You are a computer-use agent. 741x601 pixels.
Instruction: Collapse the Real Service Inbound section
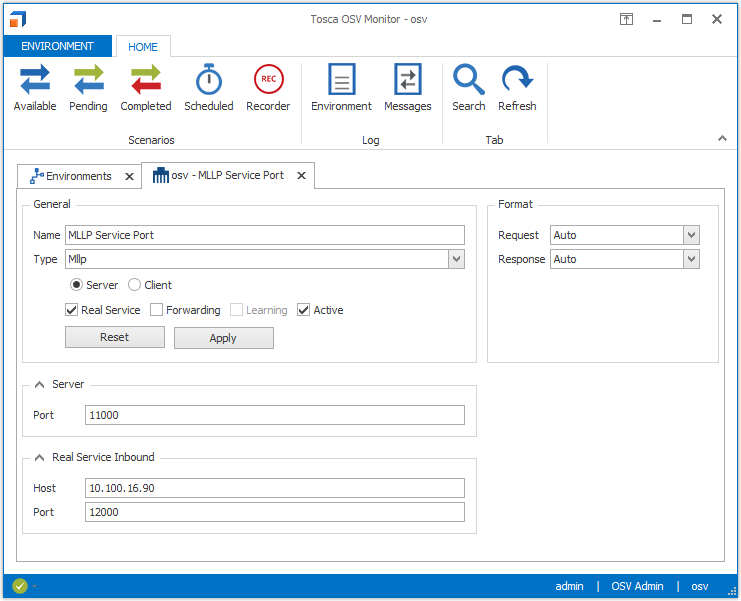click(39, 457)
